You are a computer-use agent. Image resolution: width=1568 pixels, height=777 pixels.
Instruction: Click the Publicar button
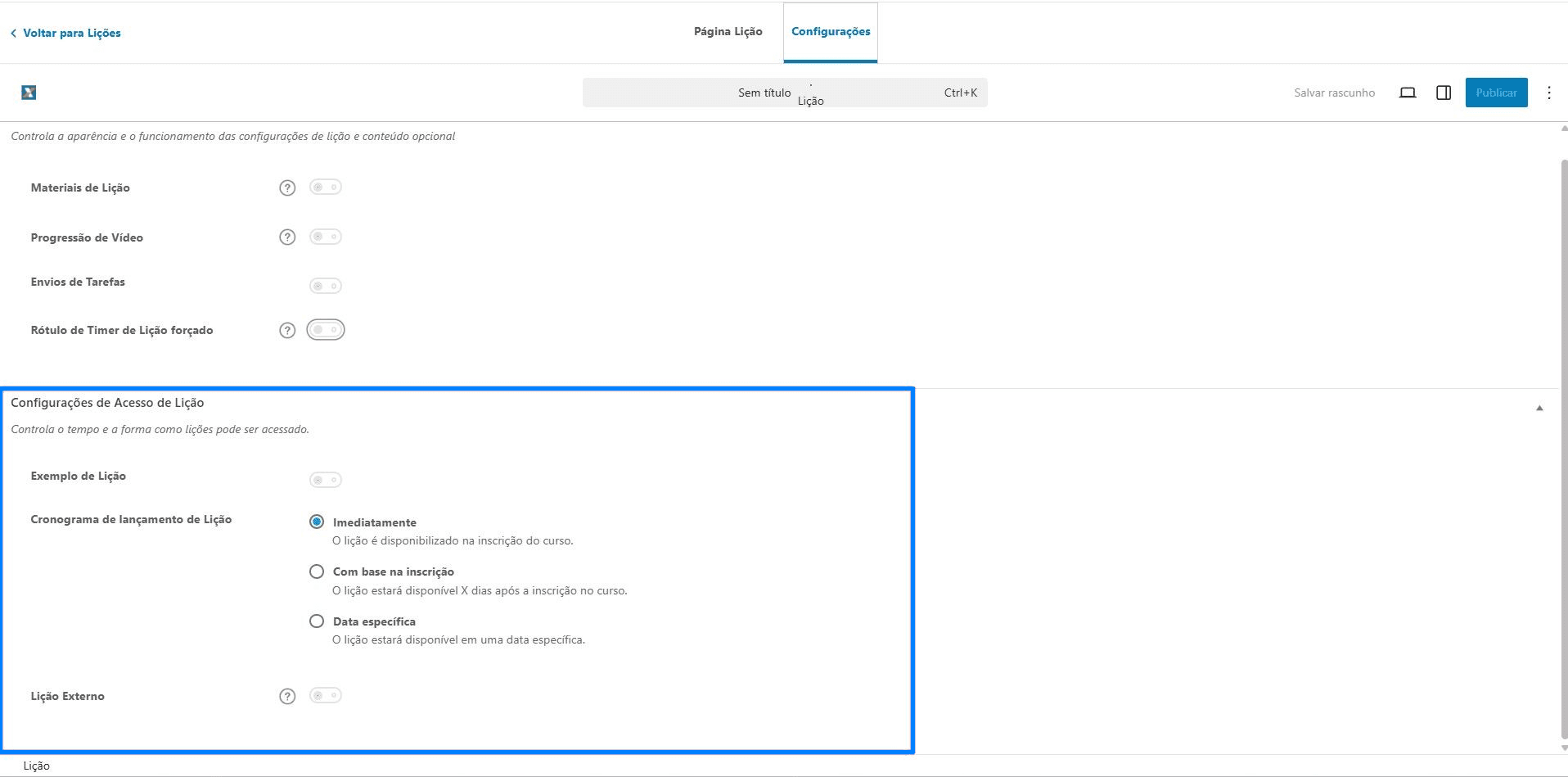1496,93
